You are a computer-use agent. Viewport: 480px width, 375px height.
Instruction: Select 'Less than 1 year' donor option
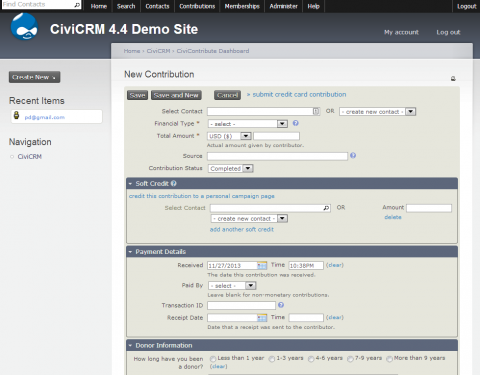pos(213,359)
